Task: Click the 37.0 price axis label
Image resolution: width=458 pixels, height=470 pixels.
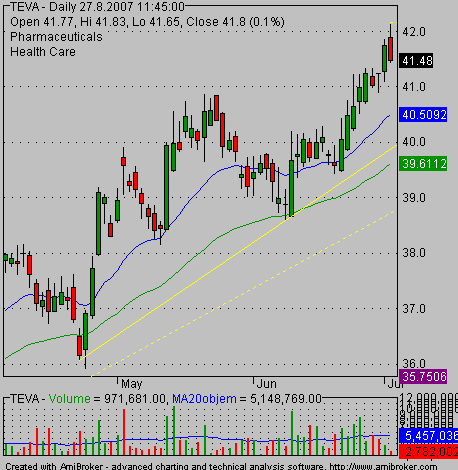Action: click(414, 308)
